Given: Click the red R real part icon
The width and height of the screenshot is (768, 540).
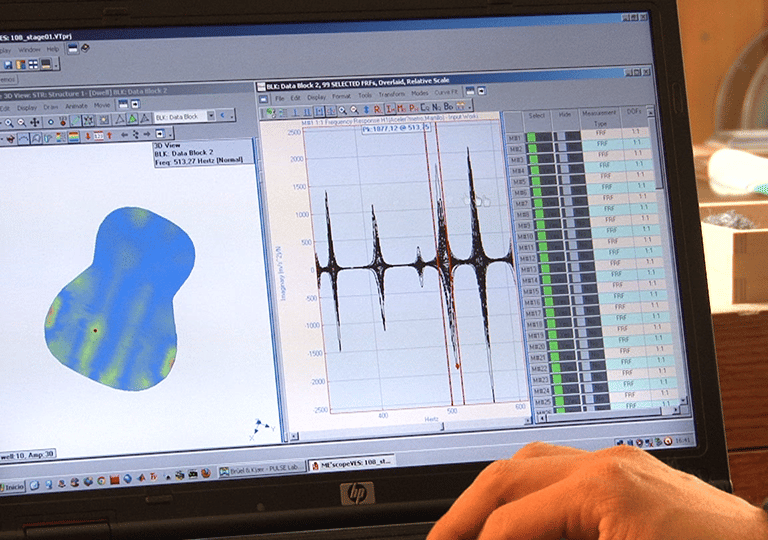Looking at the screenshot, I should (377, 109).
